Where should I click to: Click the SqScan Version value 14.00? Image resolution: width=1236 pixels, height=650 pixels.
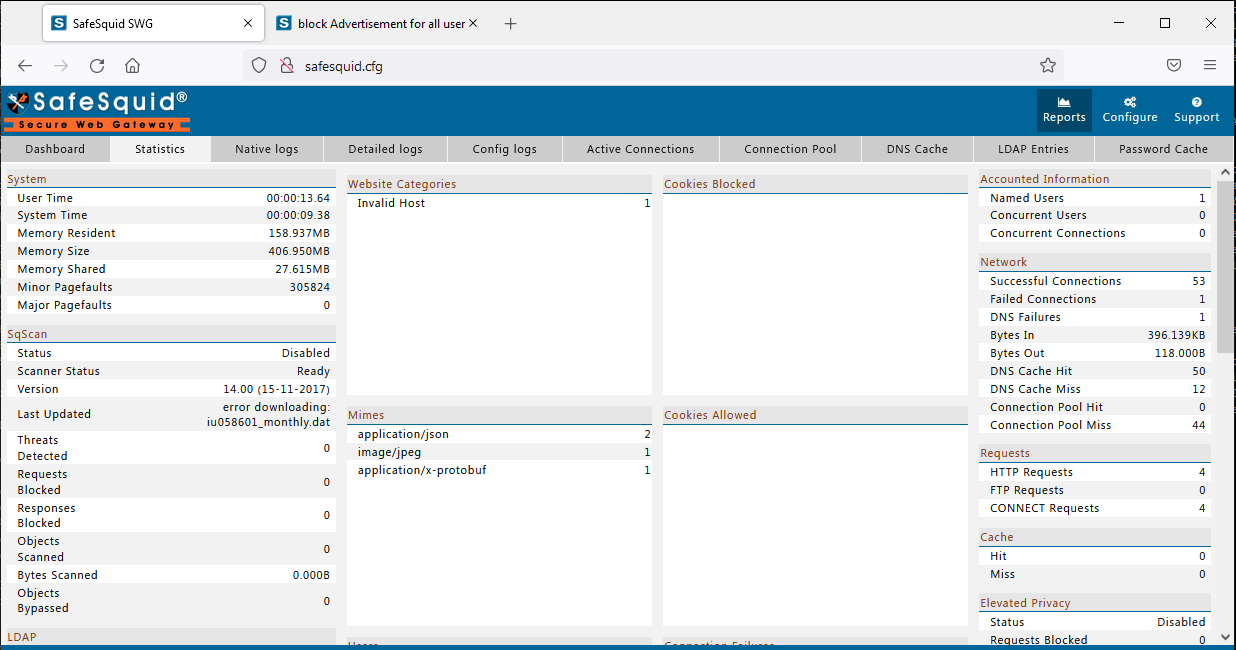click(x=277, y=389)
